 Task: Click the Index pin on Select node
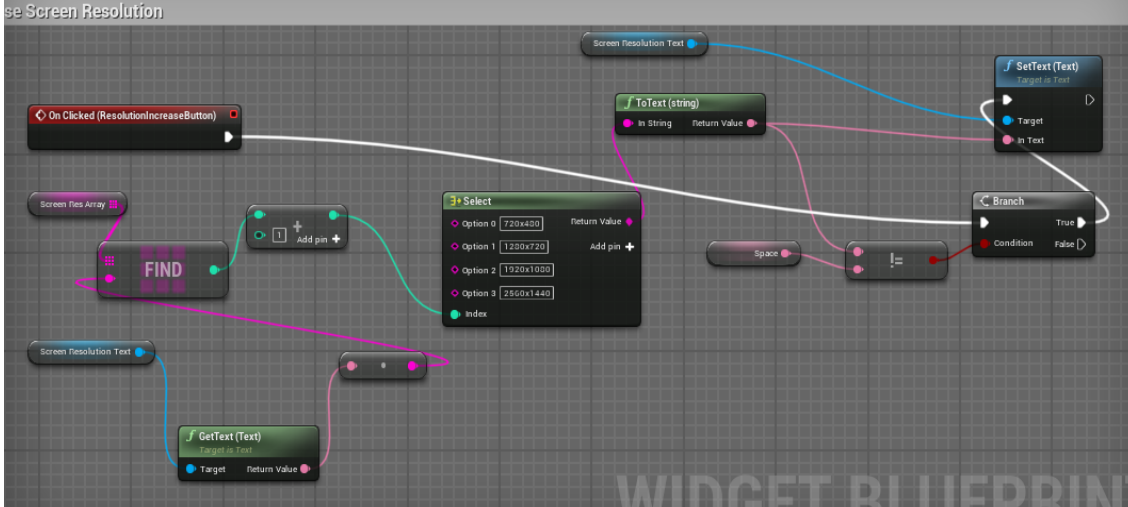[454, 314]
